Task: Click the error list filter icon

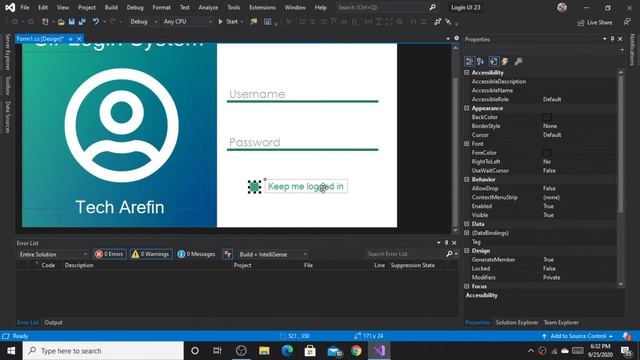Action: 227,254
